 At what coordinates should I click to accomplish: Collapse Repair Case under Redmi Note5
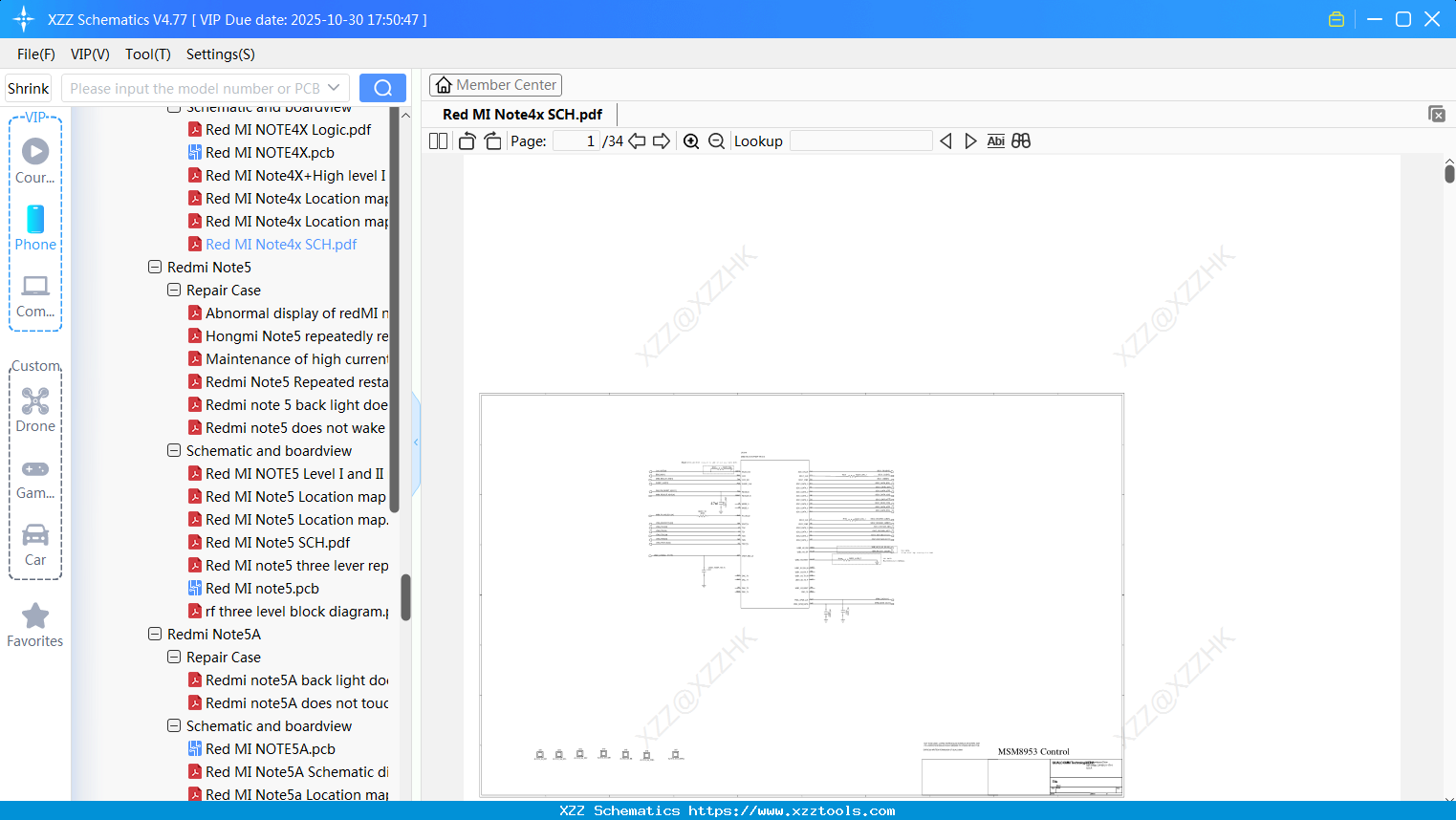pos(174,291)
